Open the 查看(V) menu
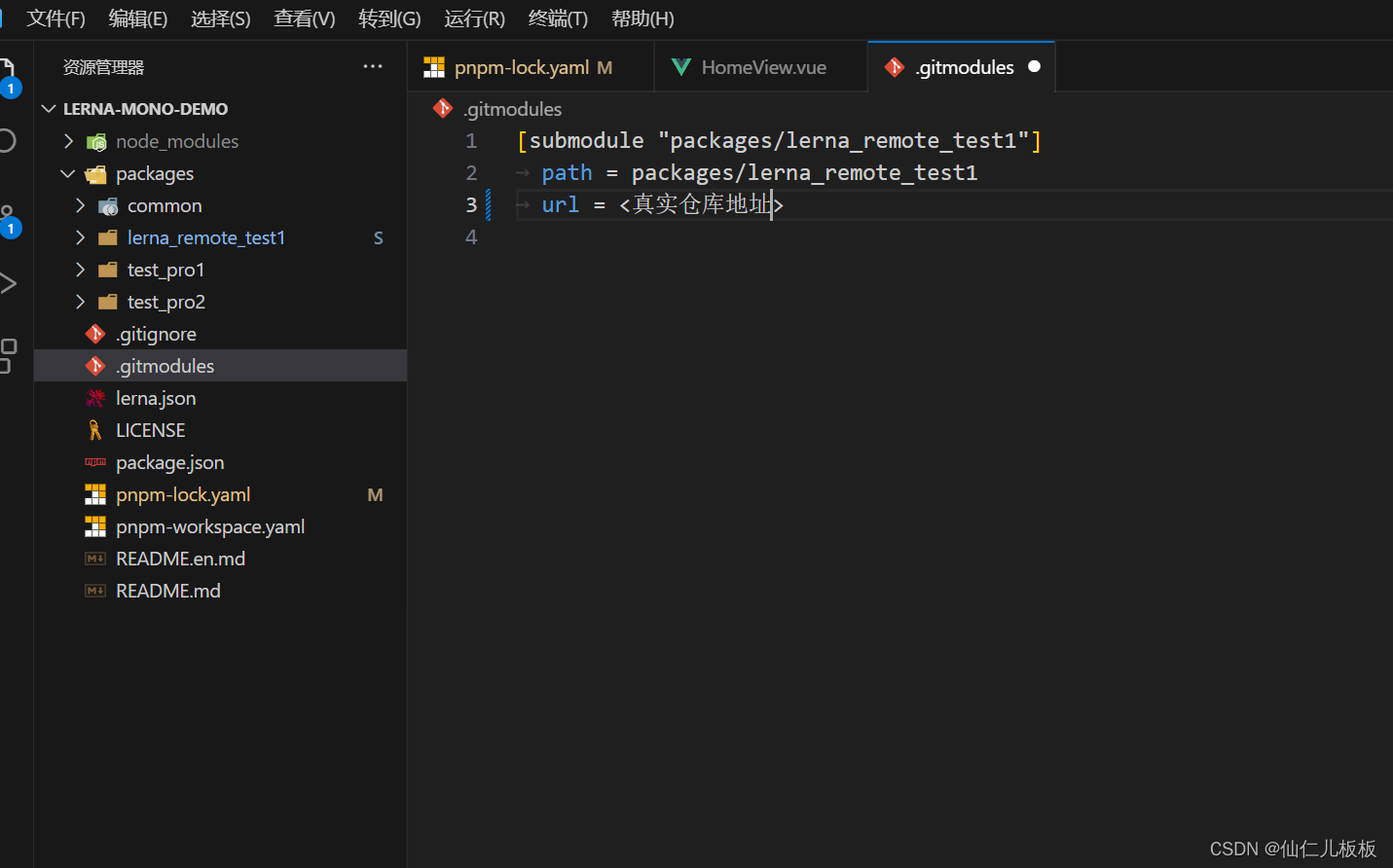The width and height of the screenshot is (1393, 868). click(x=305, y=19)
